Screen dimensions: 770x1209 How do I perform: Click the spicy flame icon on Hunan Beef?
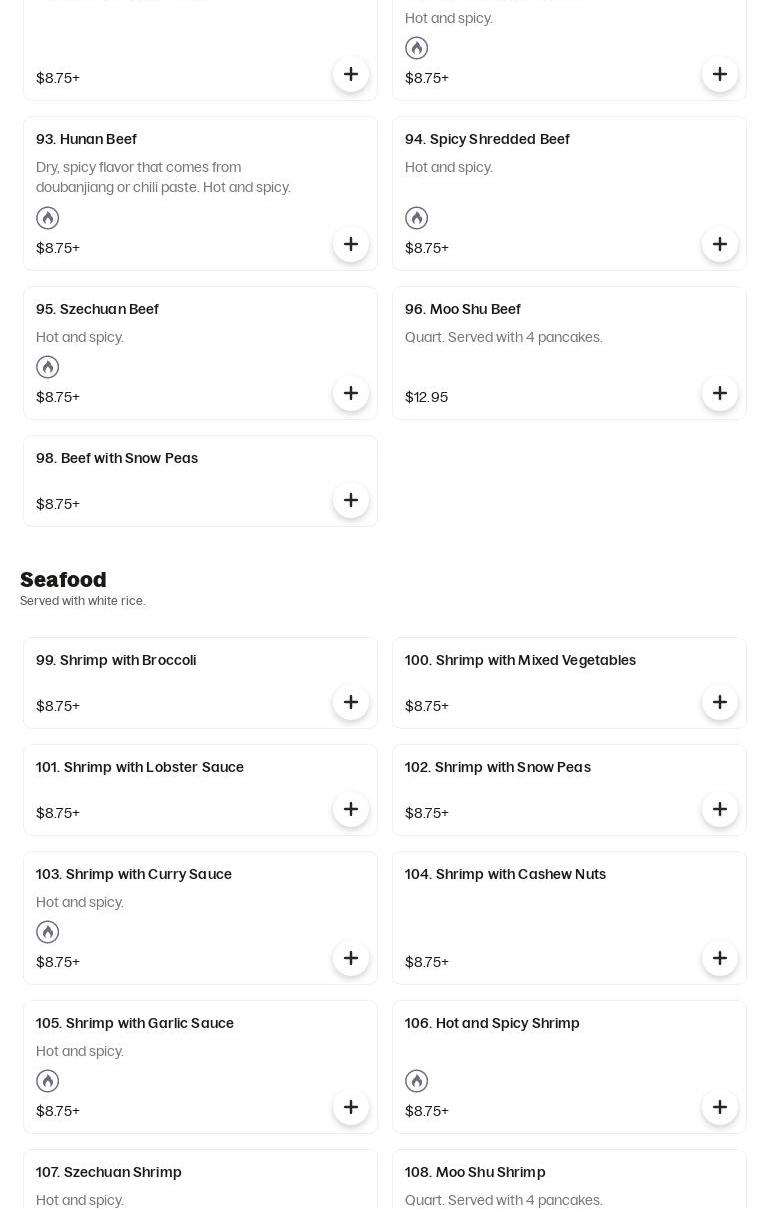pos(48,218)
